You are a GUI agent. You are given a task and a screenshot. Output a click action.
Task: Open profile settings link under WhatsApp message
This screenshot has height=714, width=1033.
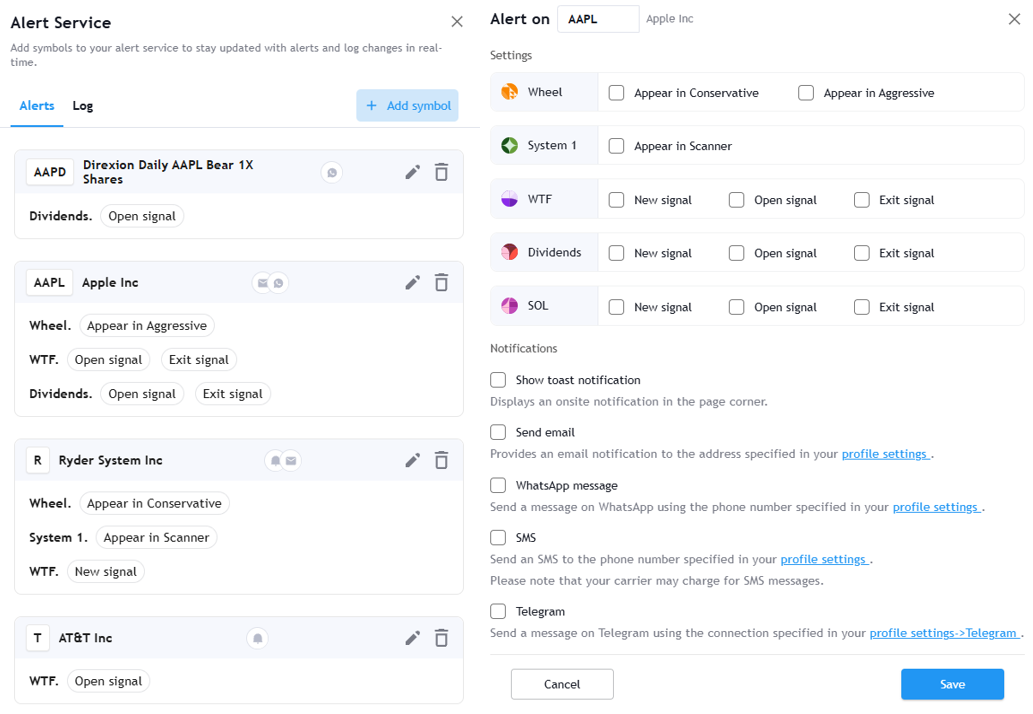pos(937,507)
